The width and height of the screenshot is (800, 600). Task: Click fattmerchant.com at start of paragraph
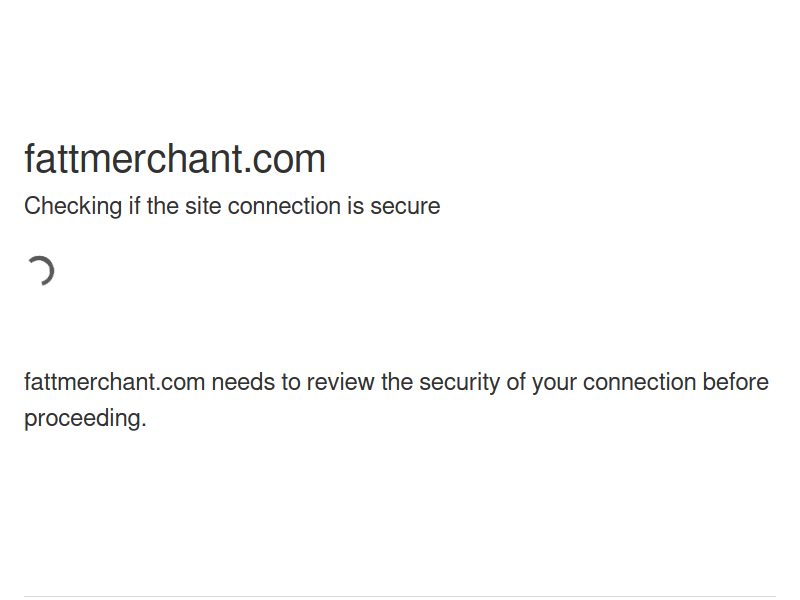click(114, 382)
